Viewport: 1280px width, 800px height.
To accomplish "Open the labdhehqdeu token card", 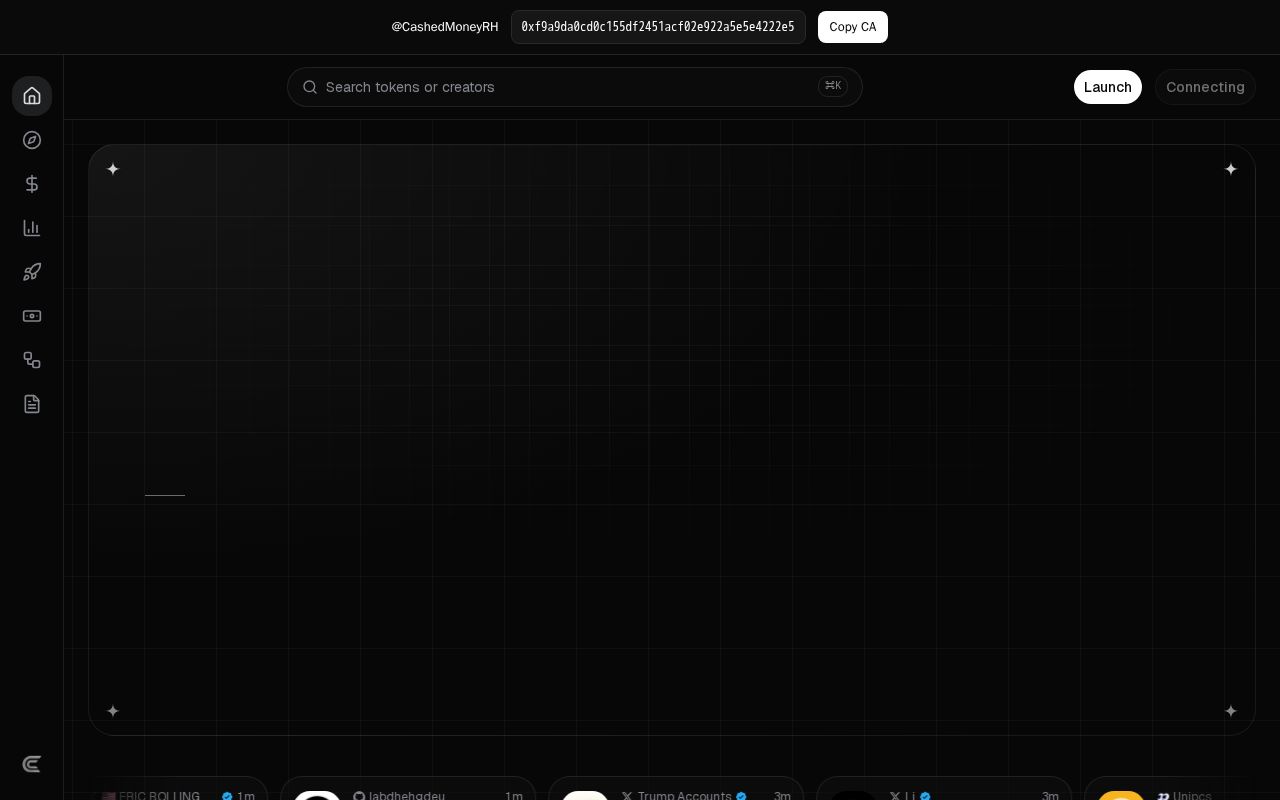I will point(408,788).
